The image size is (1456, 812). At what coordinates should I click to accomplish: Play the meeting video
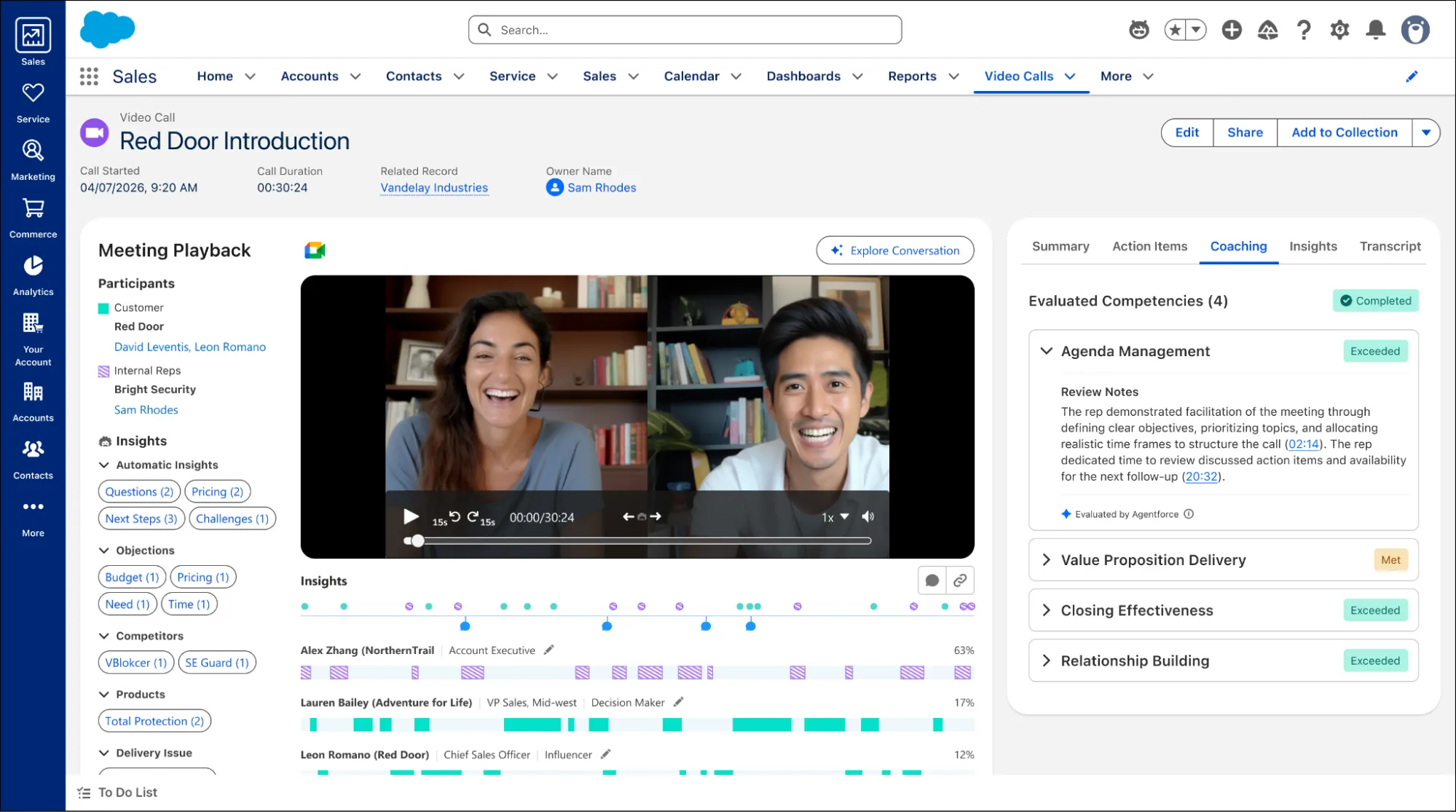click(411, 516)
